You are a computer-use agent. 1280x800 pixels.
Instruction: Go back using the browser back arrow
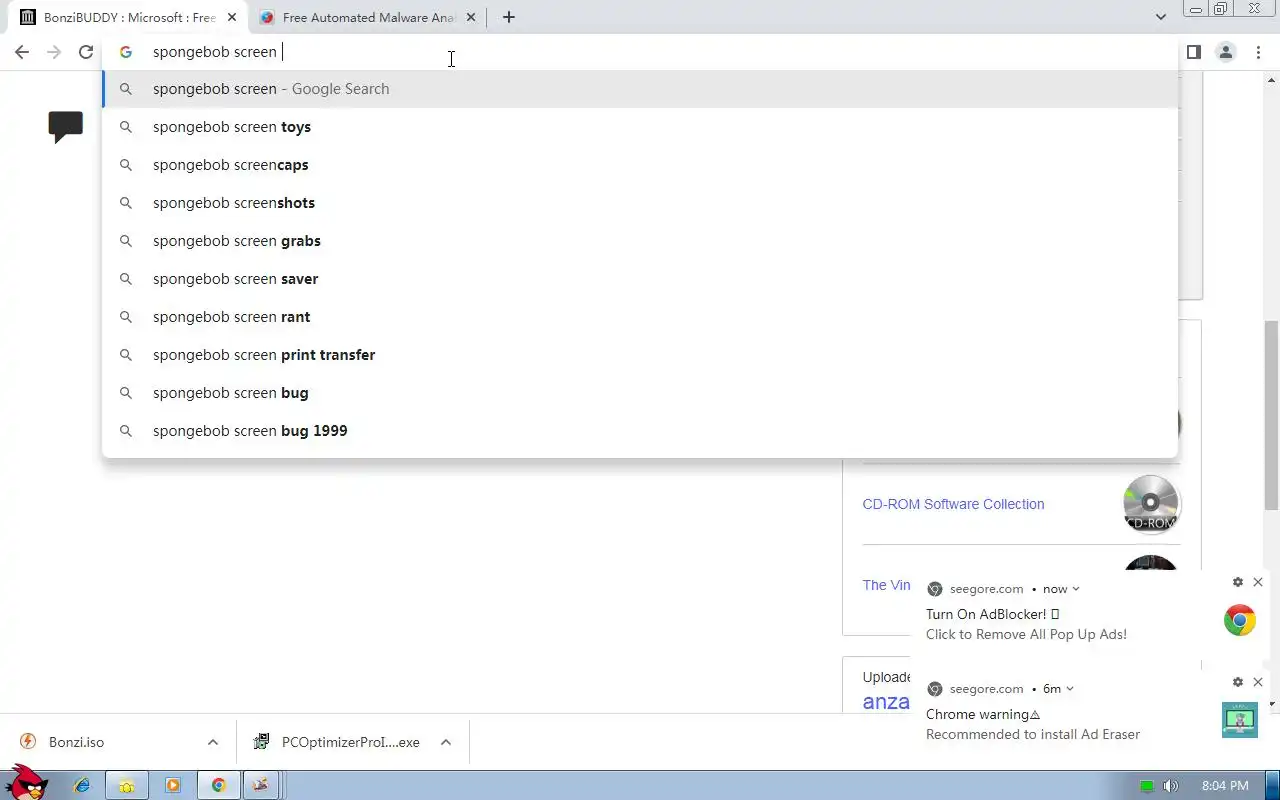pos(22,52)
